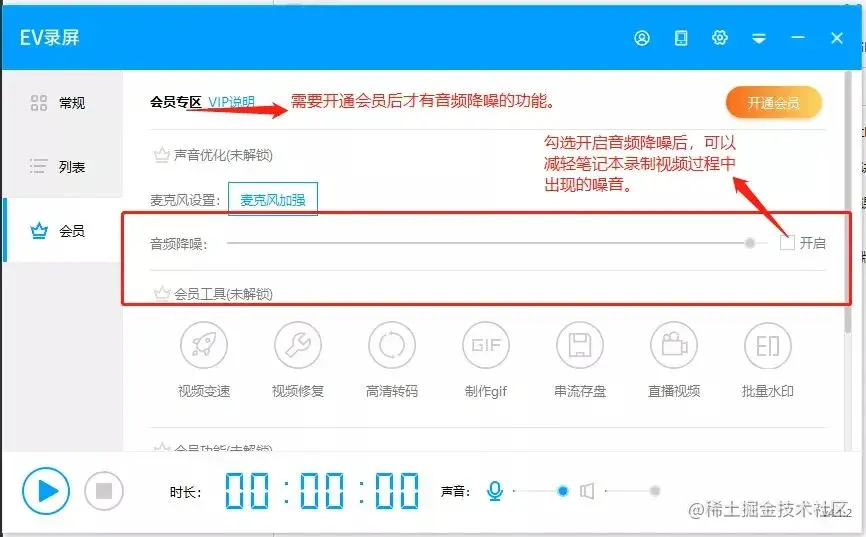Open the 直播视频 camera tool
Viewport: 866px width, 537px height.
(x=674, y=345)
